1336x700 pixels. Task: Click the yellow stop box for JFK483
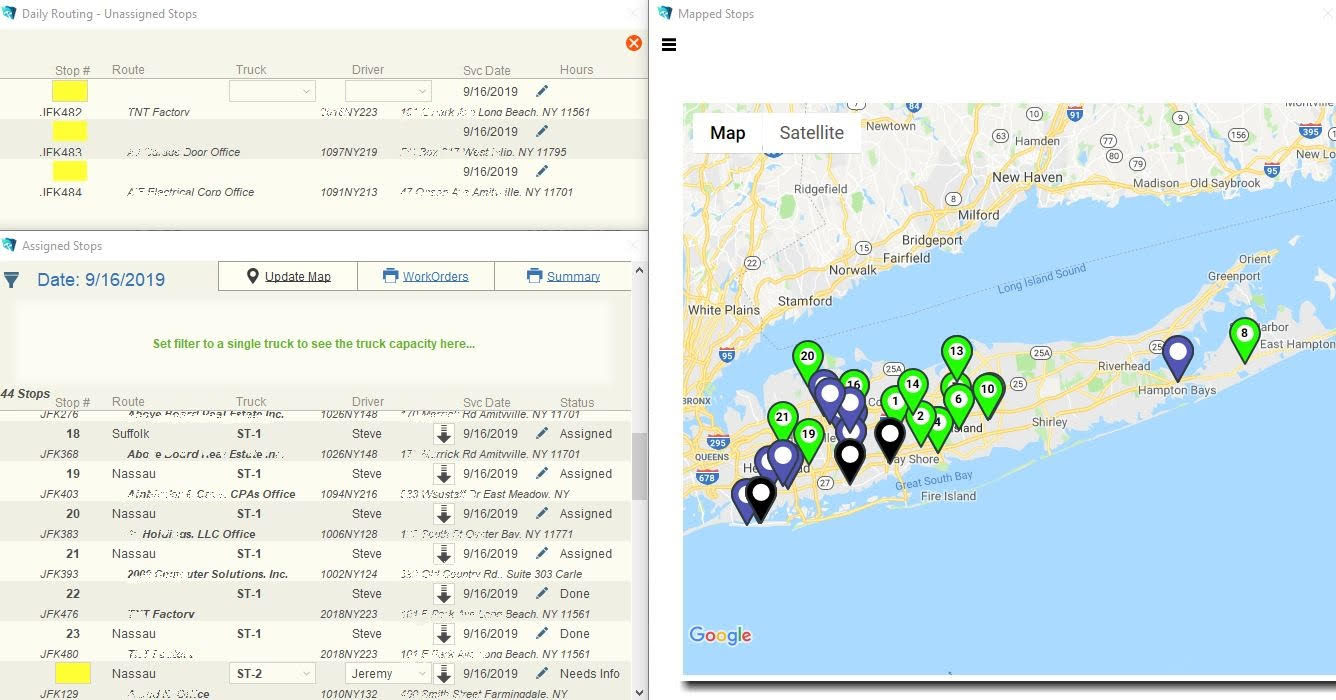coord(70,131)
